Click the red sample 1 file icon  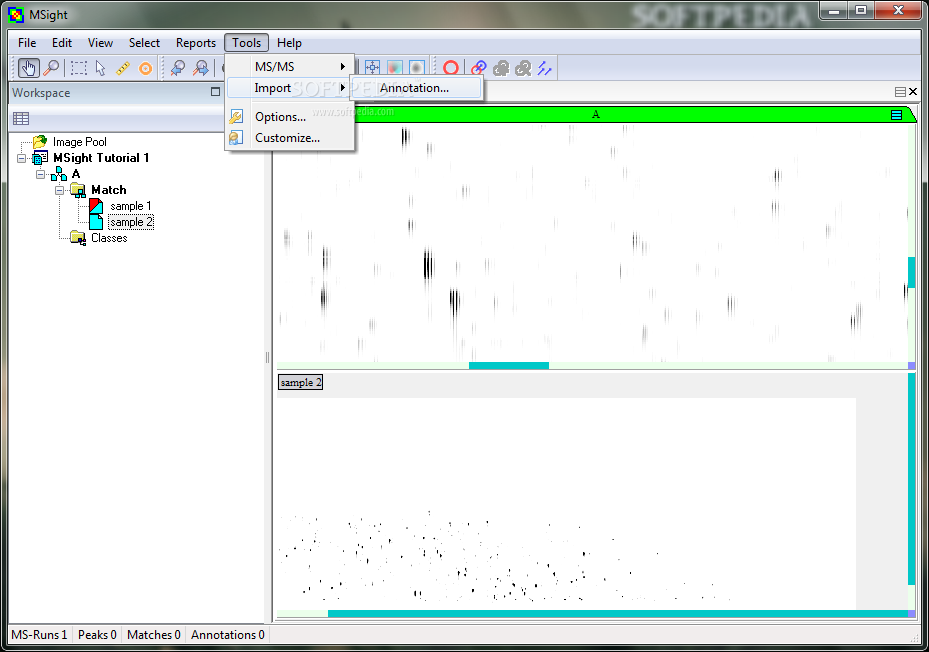(96, 206)
